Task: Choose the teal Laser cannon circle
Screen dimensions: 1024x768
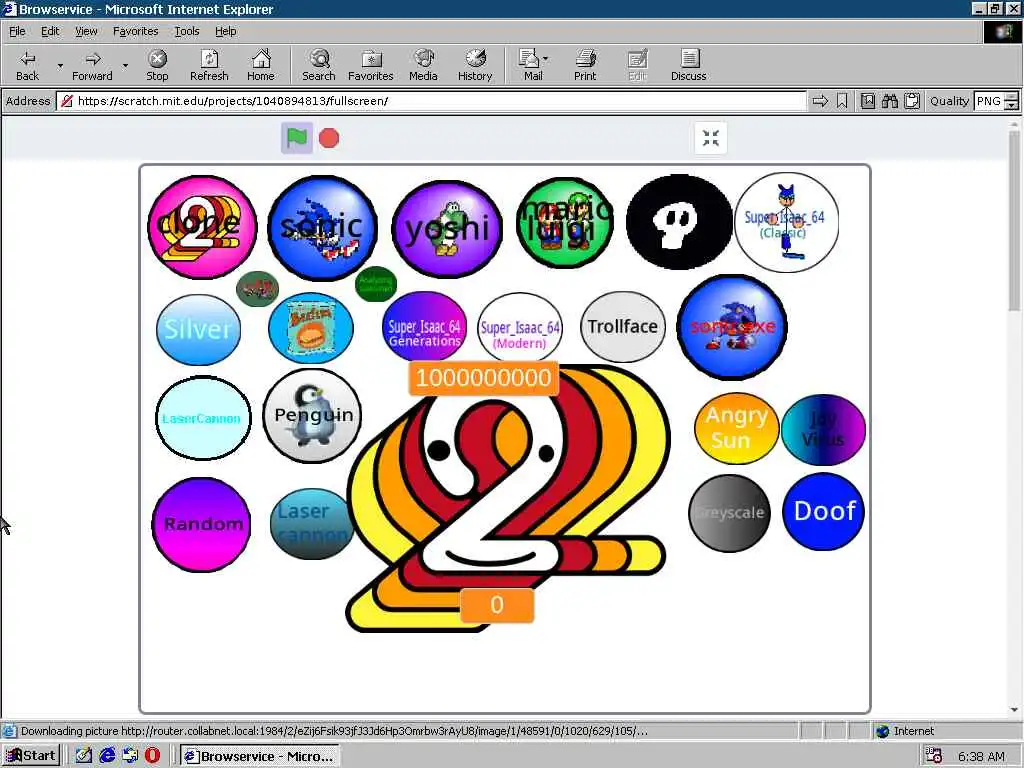Action: coord(312,524)
